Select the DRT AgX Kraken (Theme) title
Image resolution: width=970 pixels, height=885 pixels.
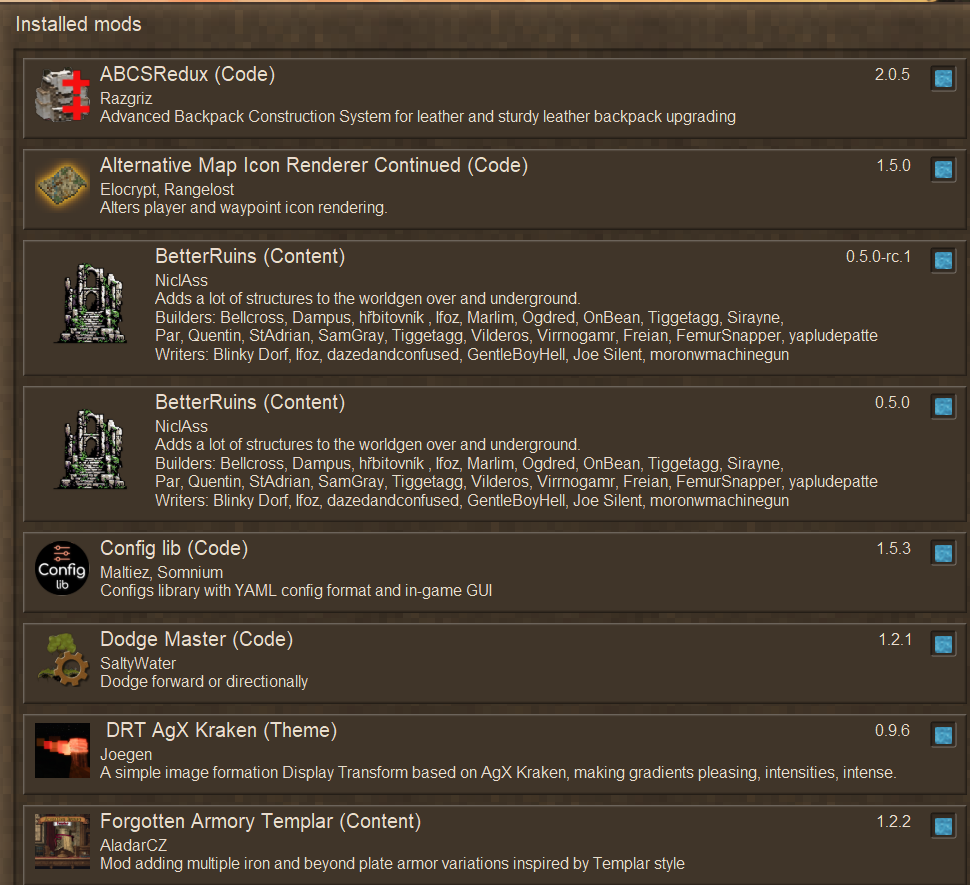[221, 730]
